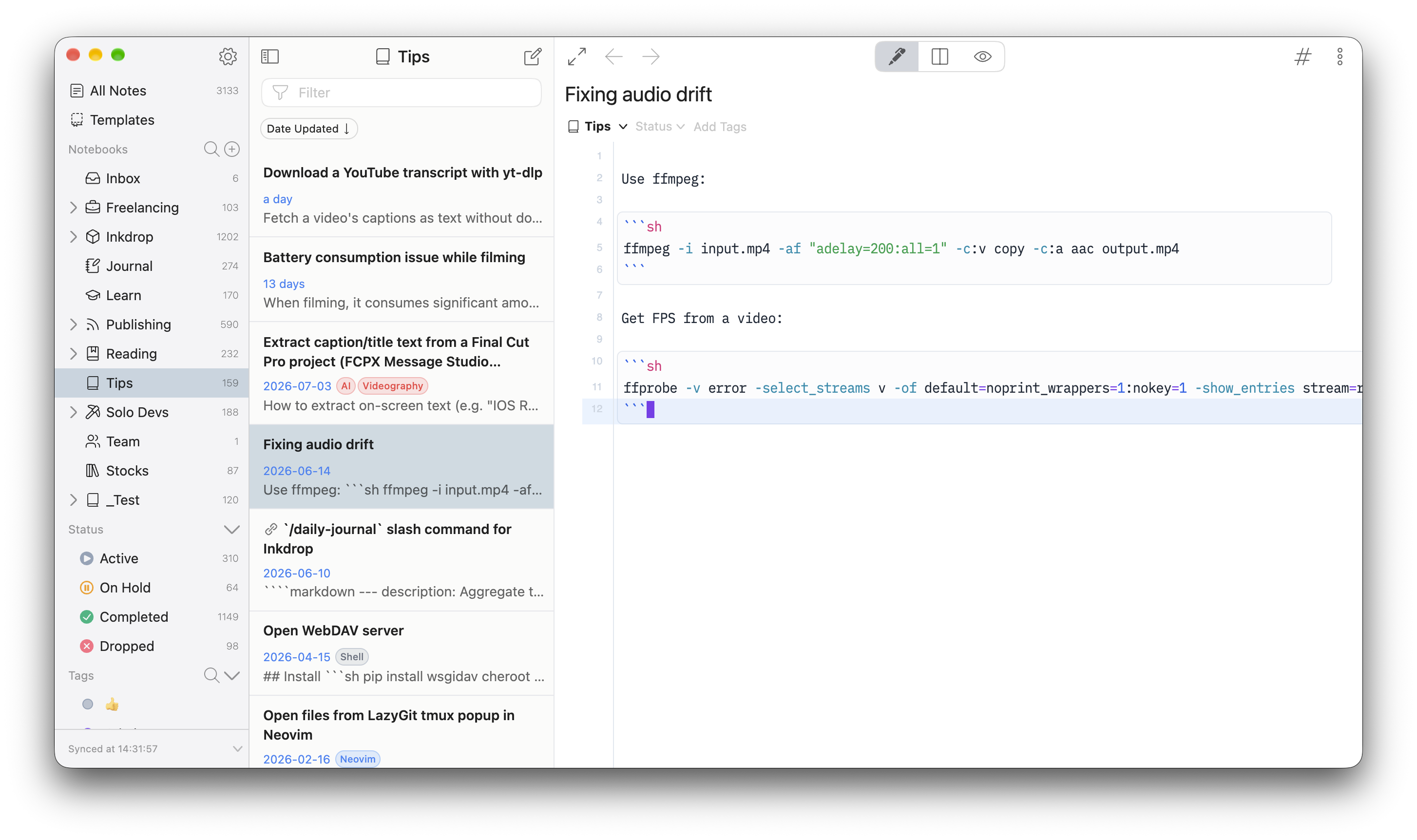1417x840 pixels.
Task: Add a new notebook with plus icon
Action: [232, 149]
